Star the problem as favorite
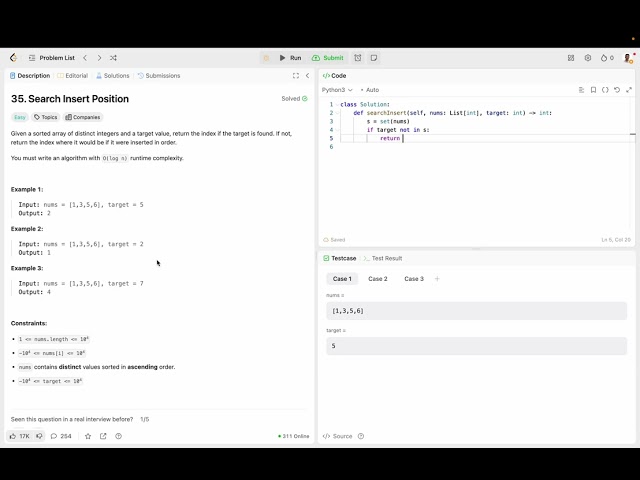The width and height of the screenshot is (640, 480). click(x=88, y=436)
